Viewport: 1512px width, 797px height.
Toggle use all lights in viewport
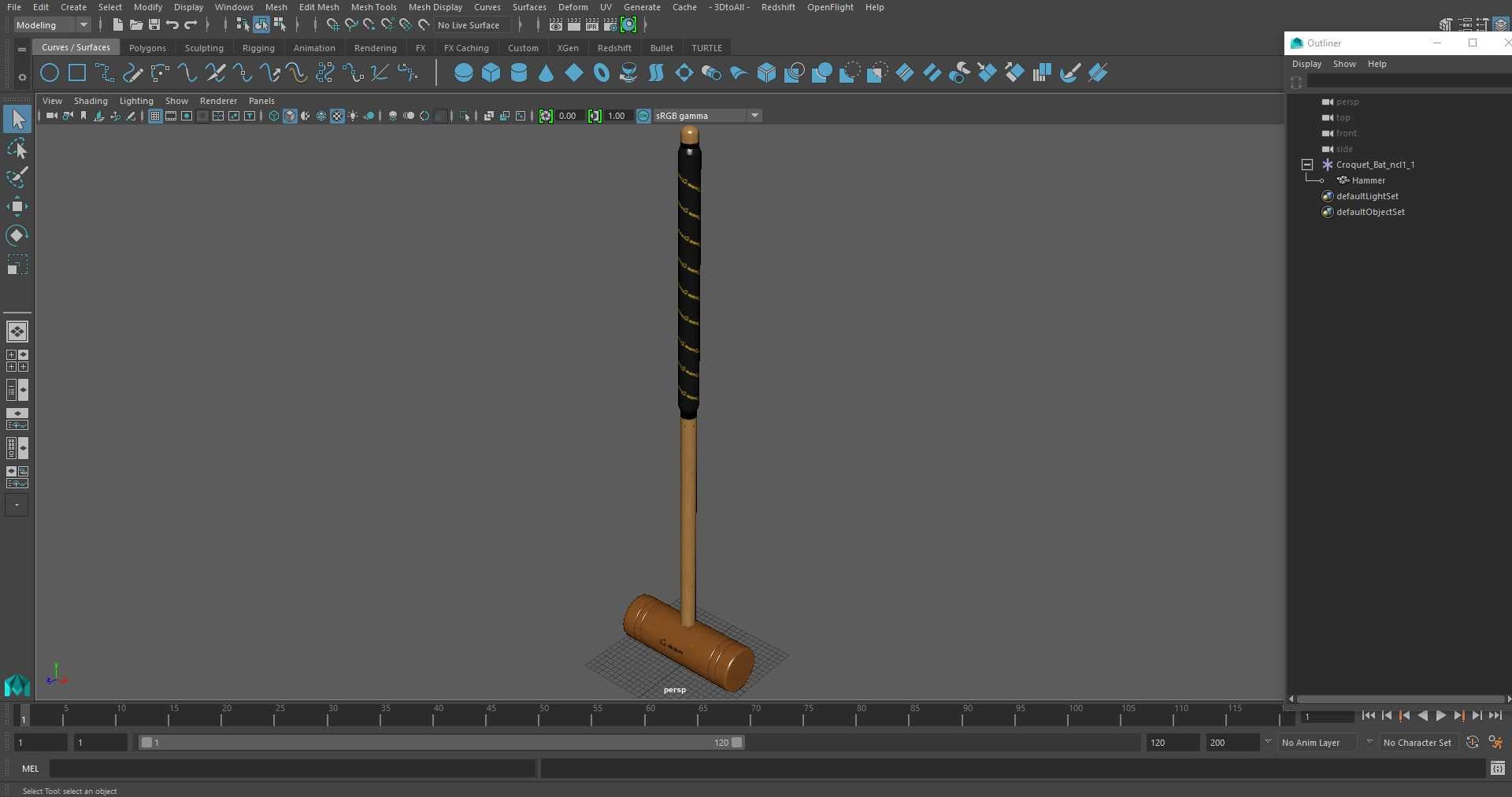tap(353, 116)
